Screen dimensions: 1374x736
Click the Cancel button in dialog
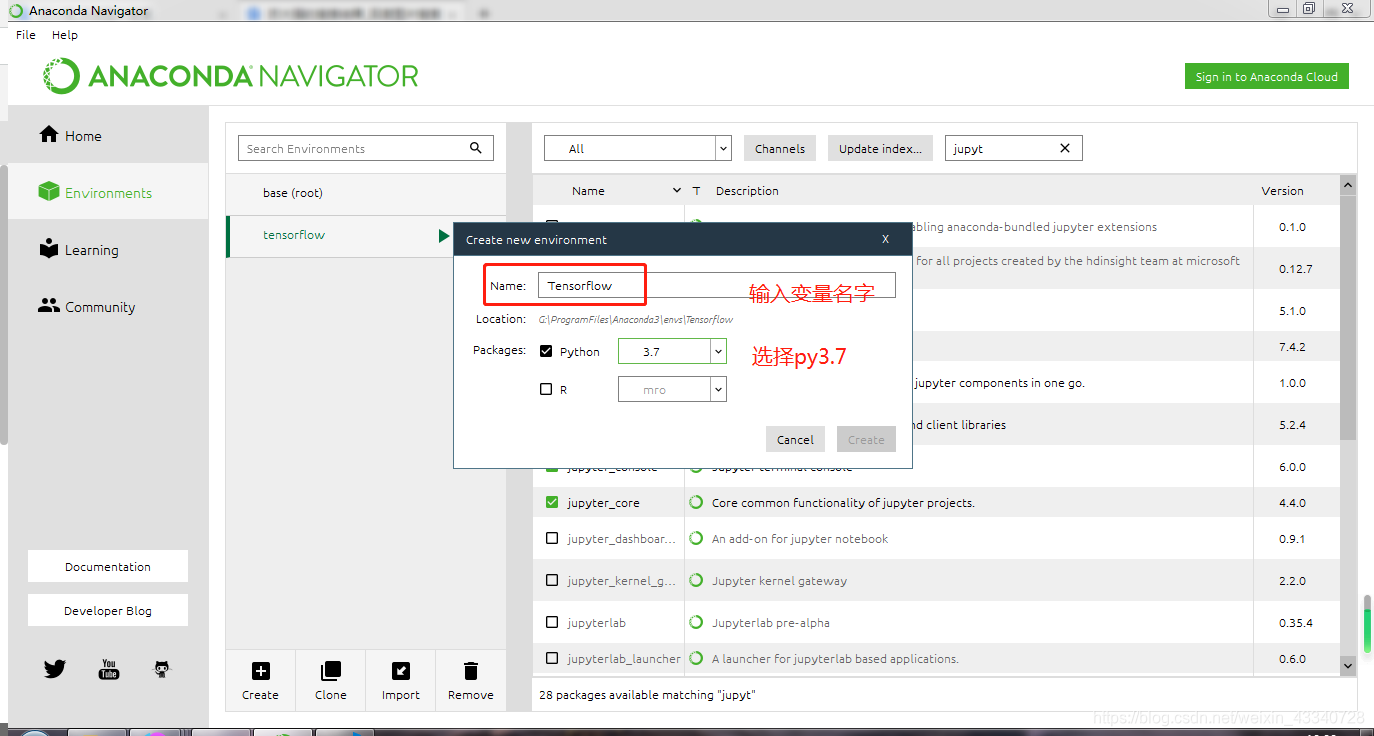795,439
